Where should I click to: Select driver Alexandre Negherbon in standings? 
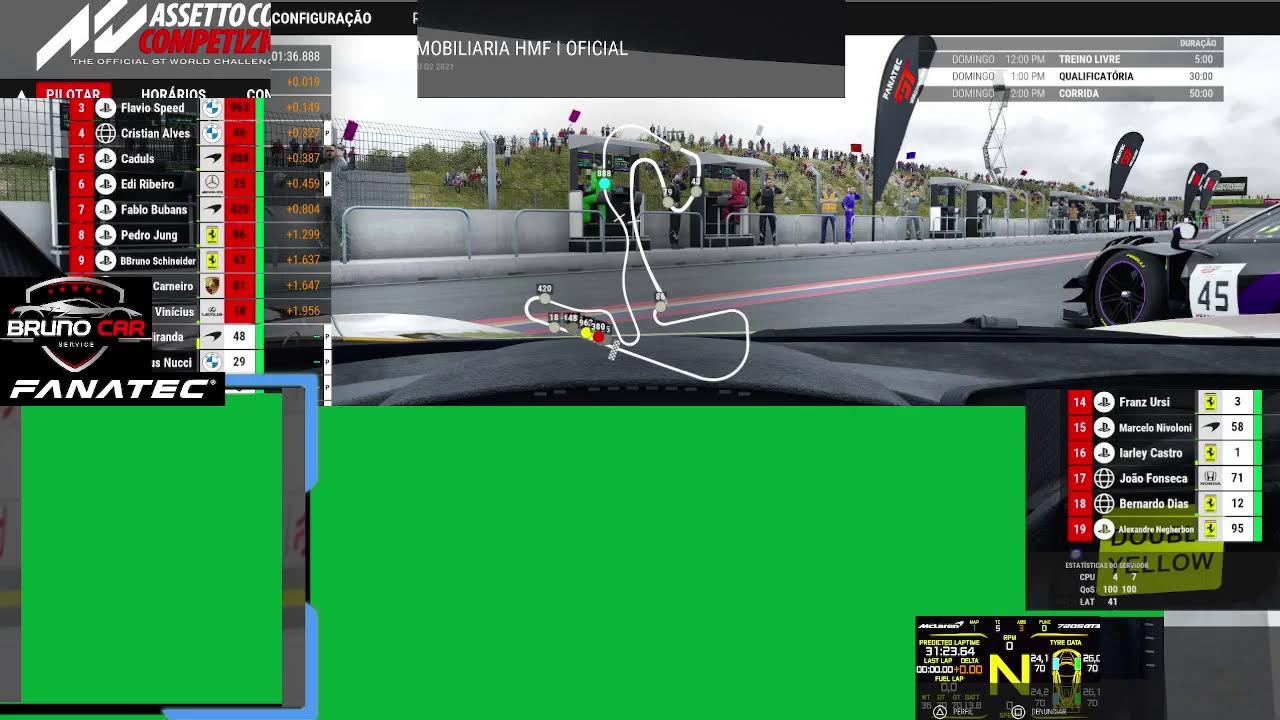coord(1156,530)
